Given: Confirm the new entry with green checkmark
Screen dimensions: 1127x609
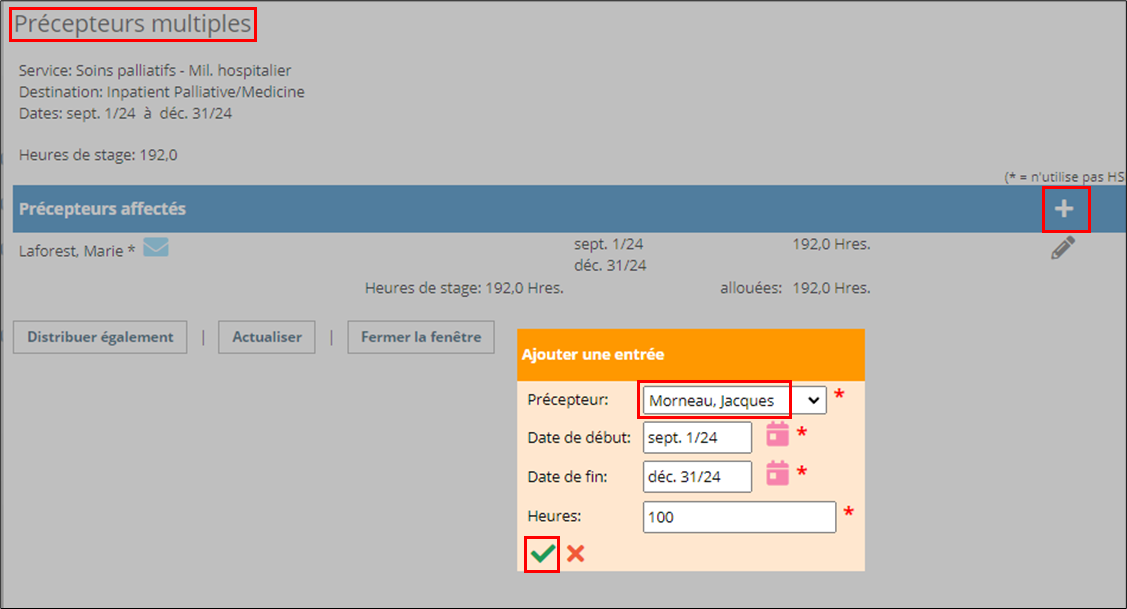Looking at the screenshot, I should [x=543, y=554].
